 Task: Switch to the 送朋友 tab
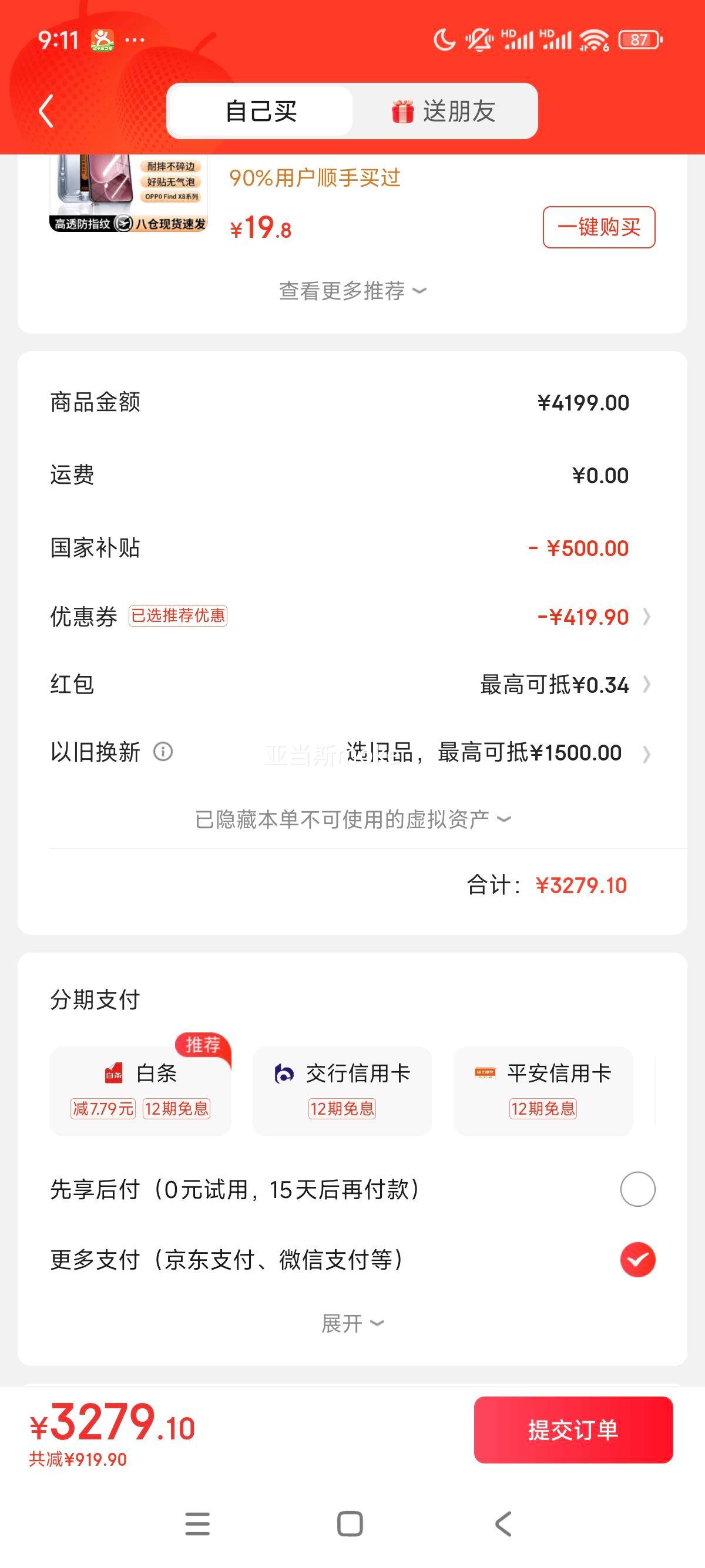[x=444, y=111]
